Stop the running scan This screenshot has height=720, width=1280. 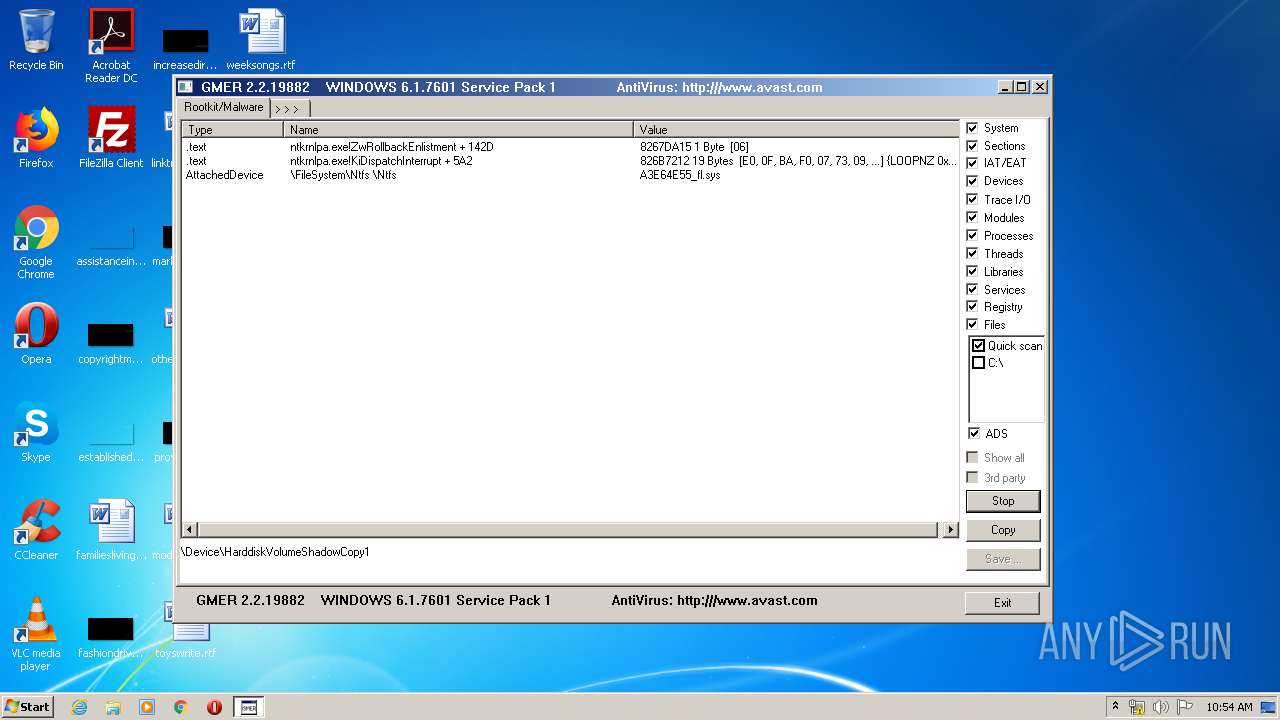(1003, 501)
